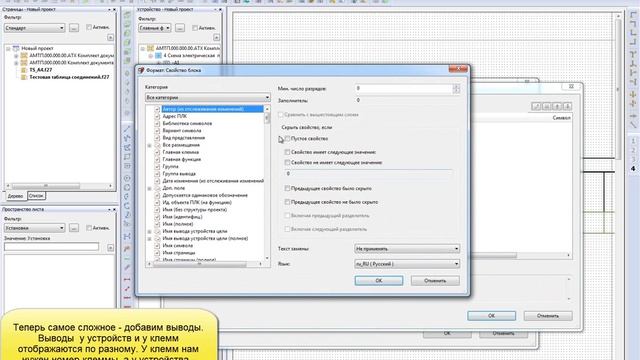This screenshot has width=640, height=360.
Task: Collapse the 'Новый проект' tree node
Action: click(8, 48)
